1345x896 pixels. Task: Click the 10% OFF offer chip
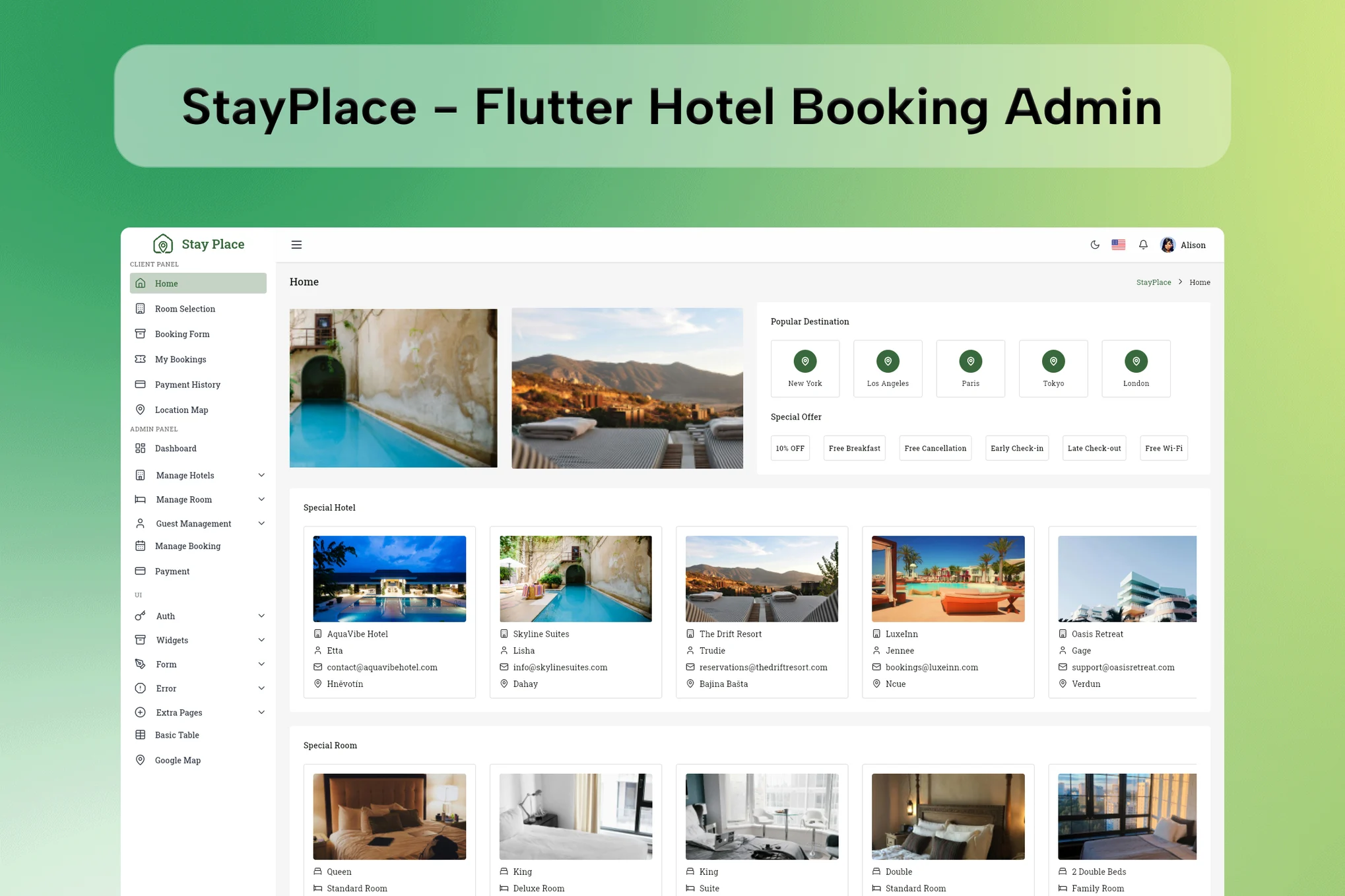pos(790,448)
